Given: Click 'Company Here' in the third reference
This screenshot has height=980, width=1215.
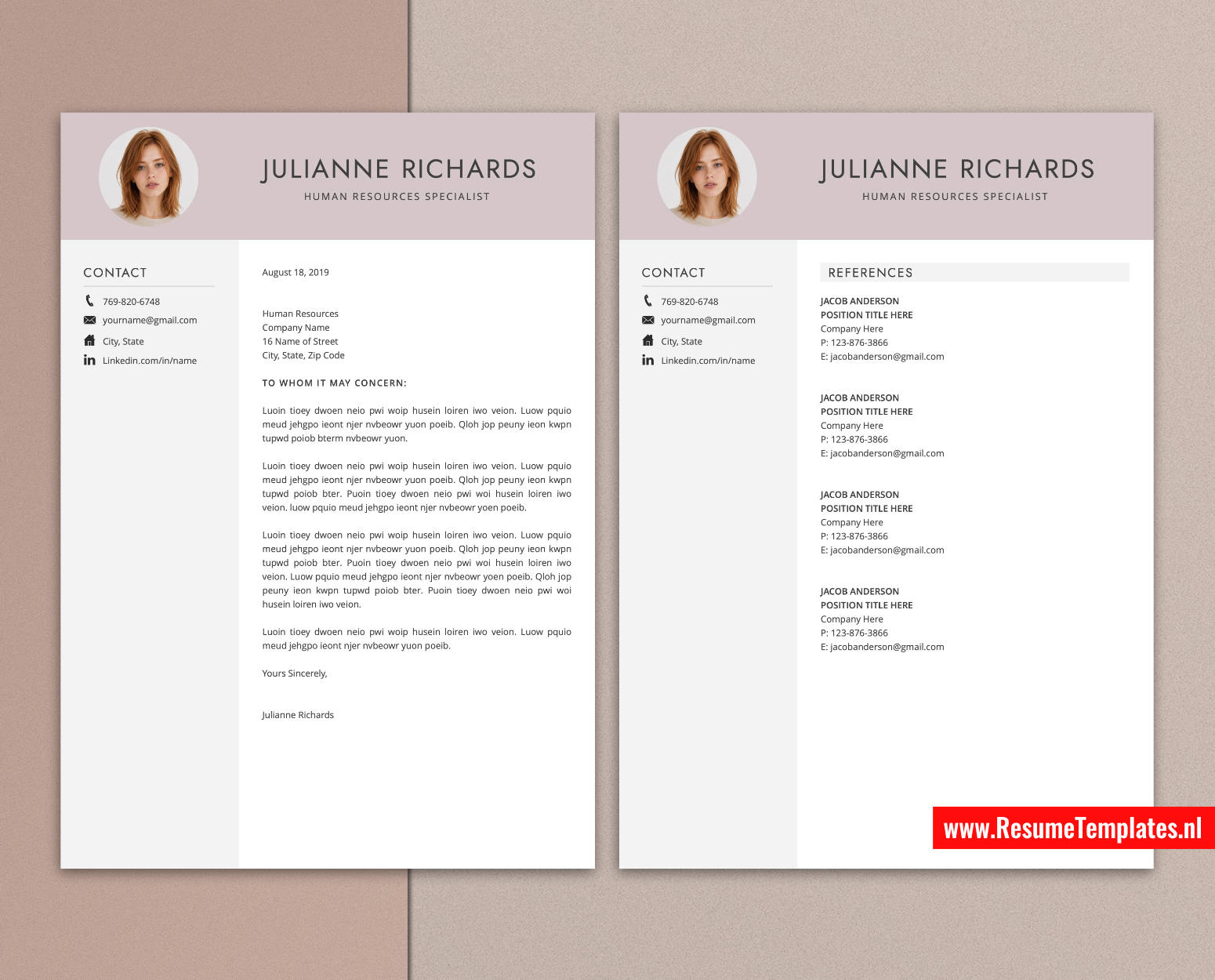Looking at the screenshot, I should [852, 523].
